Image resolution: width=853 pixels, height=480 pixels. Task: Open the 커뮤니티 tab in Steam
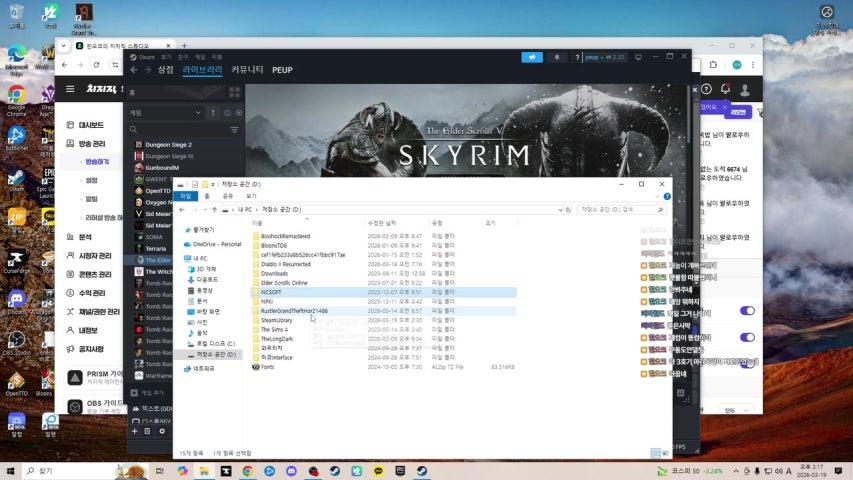pos(247,70)
